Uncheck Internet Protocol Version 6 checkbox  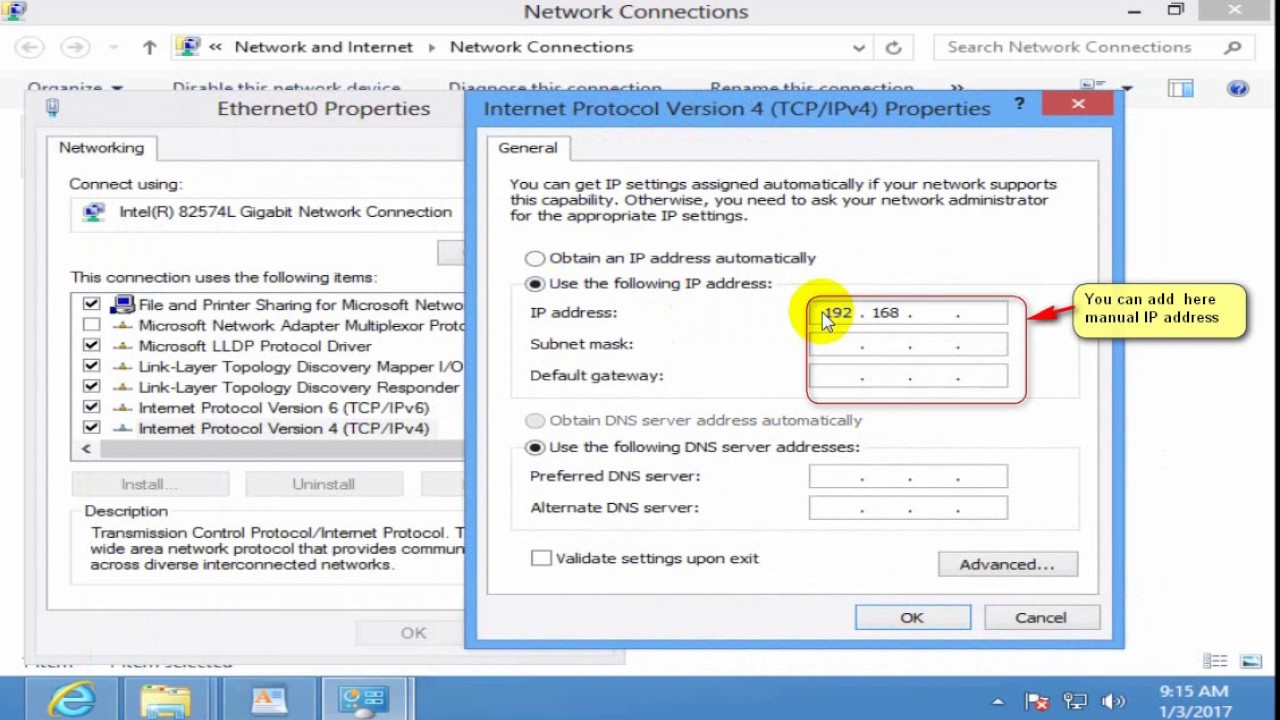pos(91,408)
